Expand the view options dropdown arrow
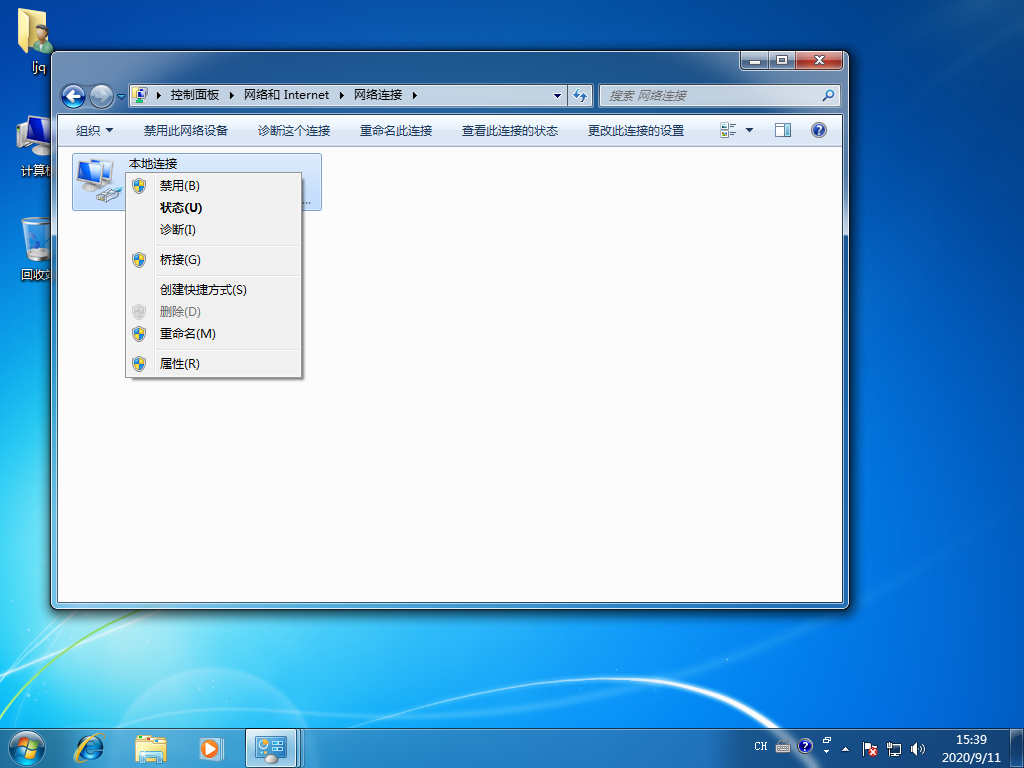 coord(750,130)
